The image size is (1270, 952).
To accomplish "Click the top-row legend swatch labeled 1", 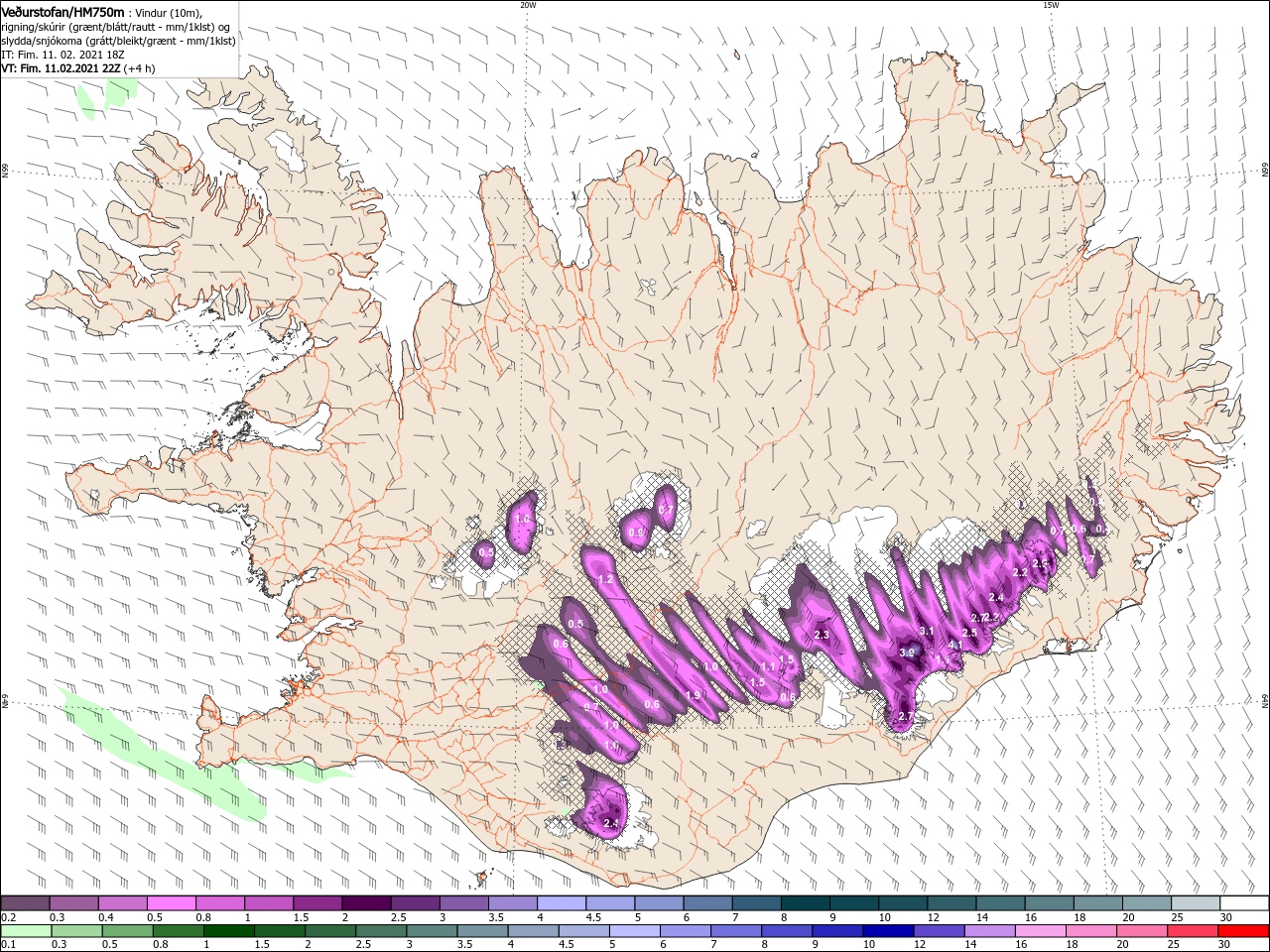I will 269,903.
